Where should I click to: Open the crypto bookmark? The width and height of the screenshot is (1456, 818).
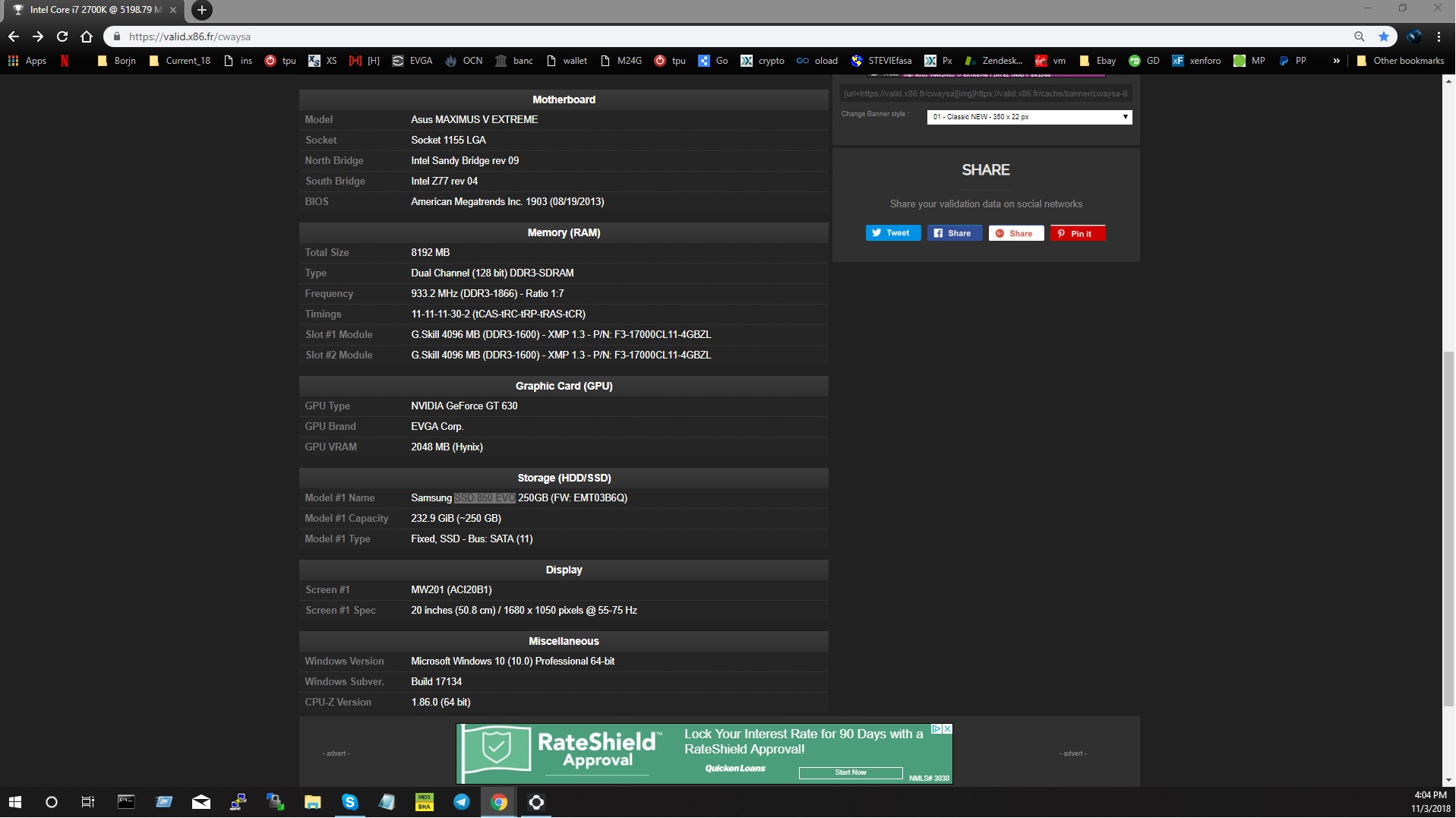click(x=763, y=61)
